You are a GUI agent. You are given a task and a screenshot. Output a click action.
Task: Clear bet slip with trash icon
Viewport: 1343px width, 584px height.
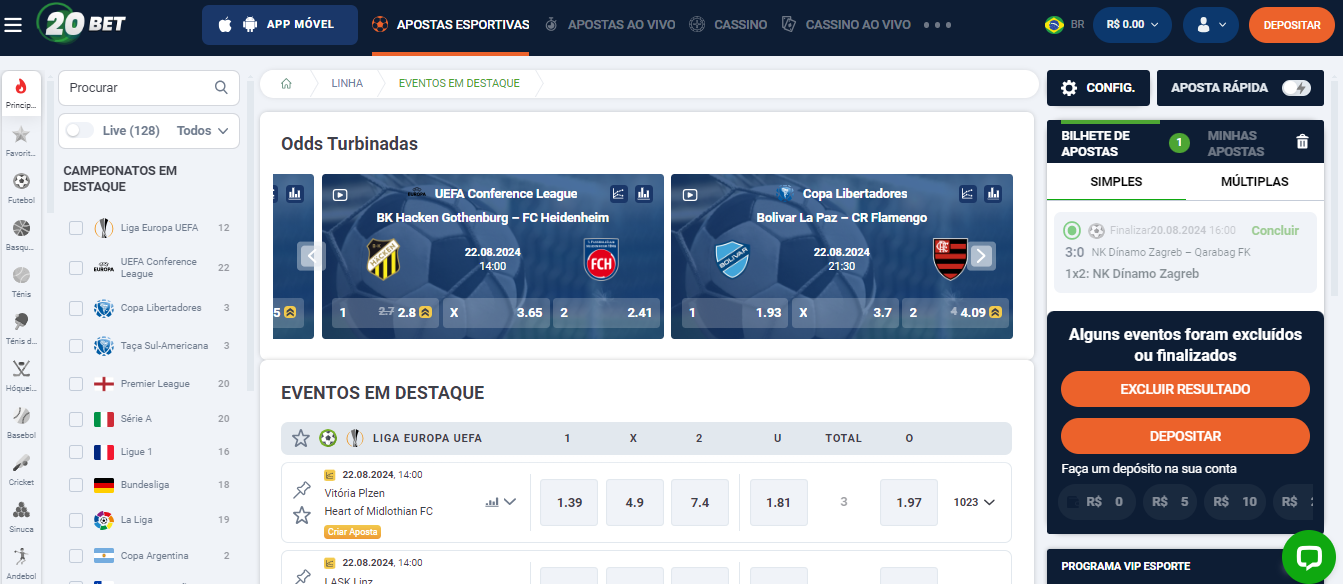pos(1302,142)
